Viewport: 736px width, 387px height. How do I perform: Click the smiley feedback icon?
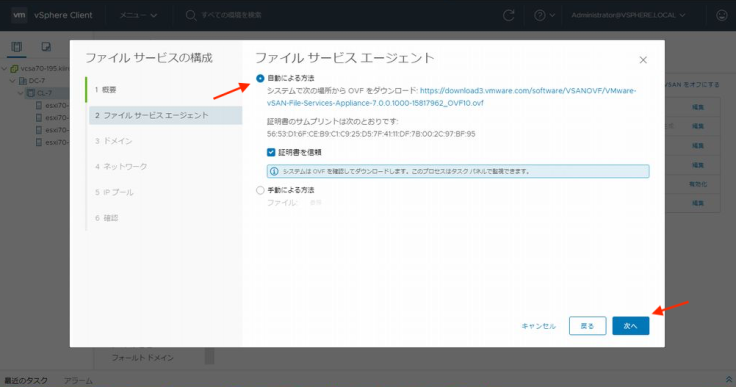[x=721, y=15]
